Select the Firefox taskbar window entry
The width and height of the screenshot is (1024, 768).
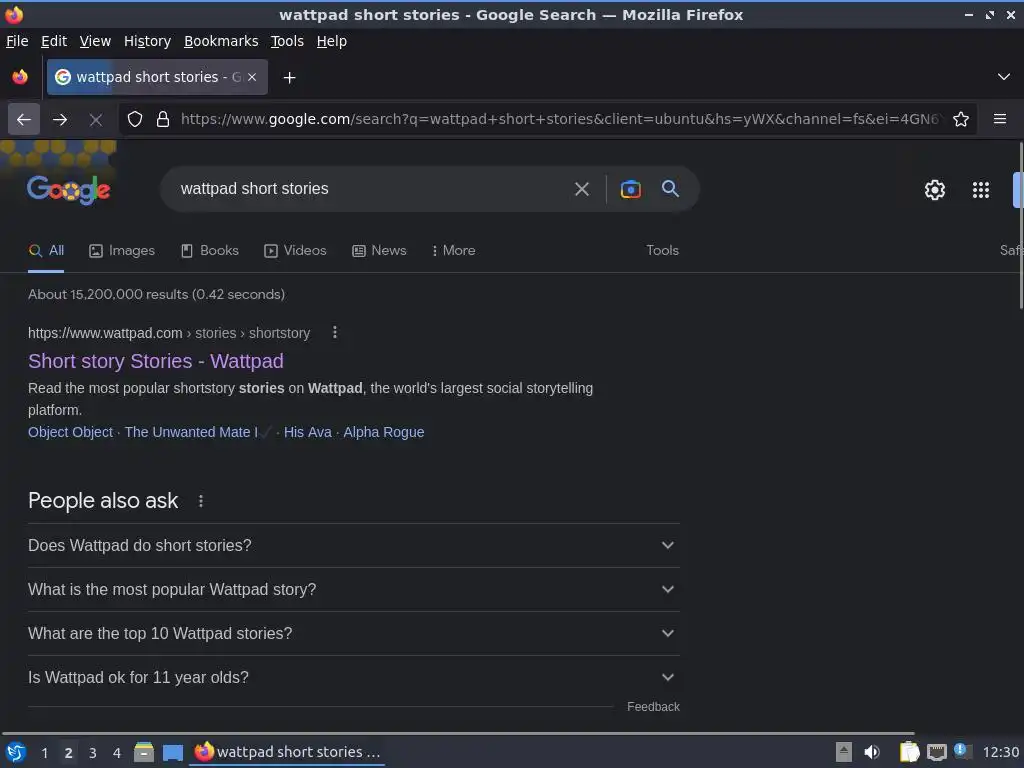coord(287,752)
